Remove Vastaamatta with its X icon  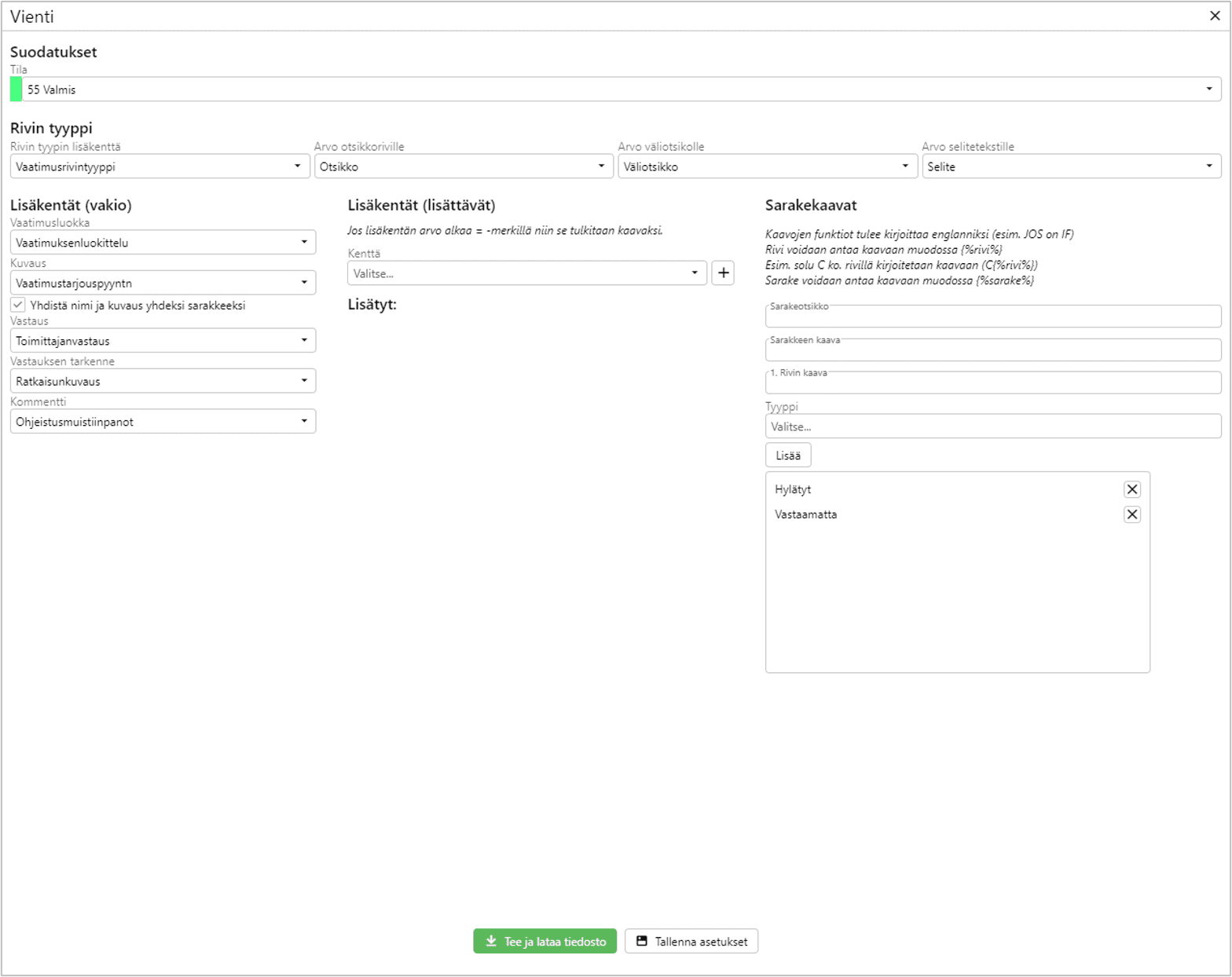1131,514
